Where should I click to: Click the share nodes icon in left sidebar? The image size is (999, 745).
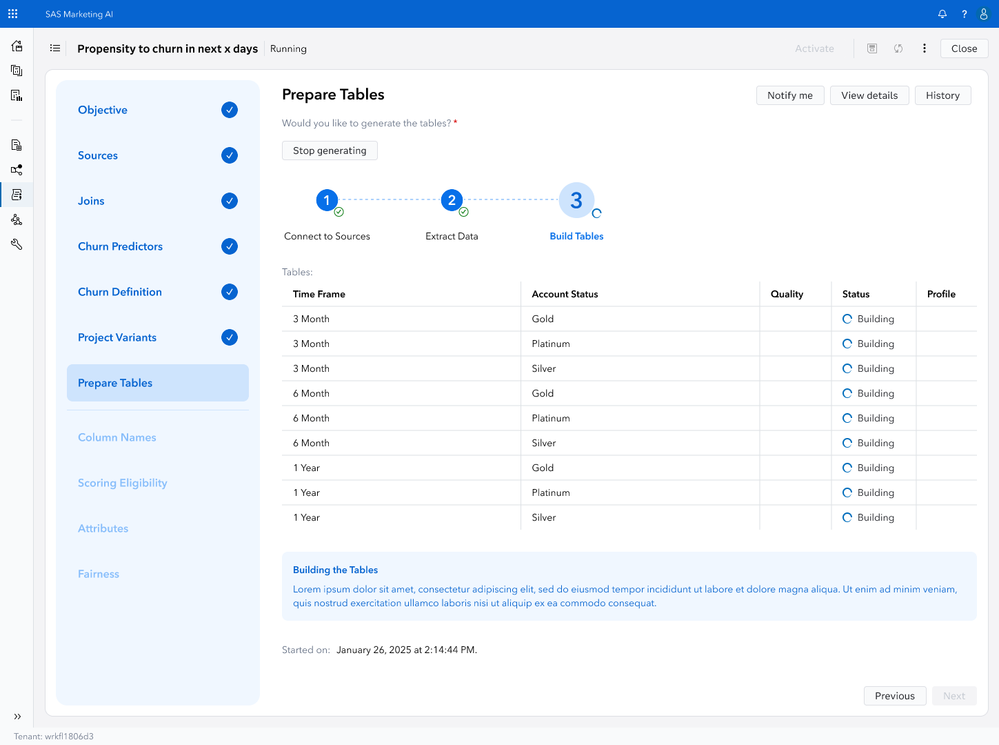[x=16, y=170]
